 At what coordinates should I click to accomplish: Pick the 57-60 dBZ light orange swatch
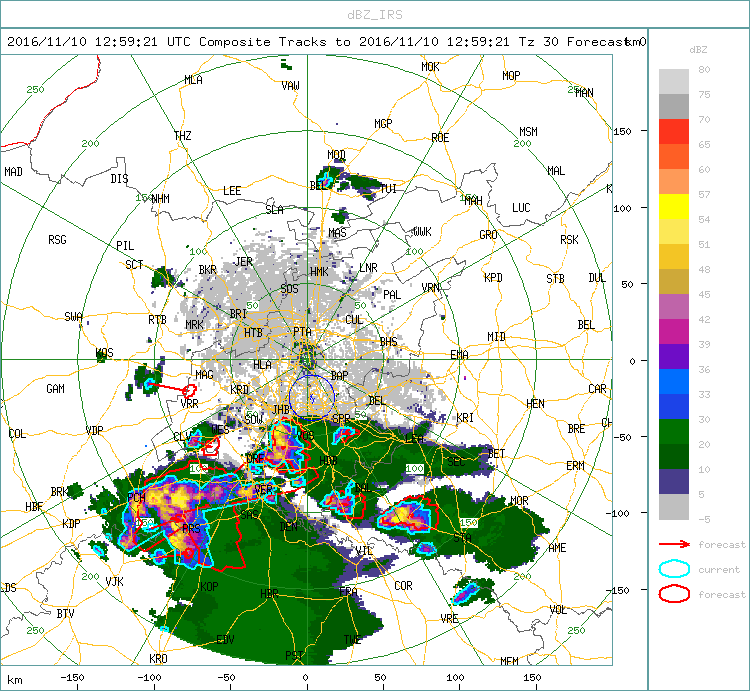673,181
